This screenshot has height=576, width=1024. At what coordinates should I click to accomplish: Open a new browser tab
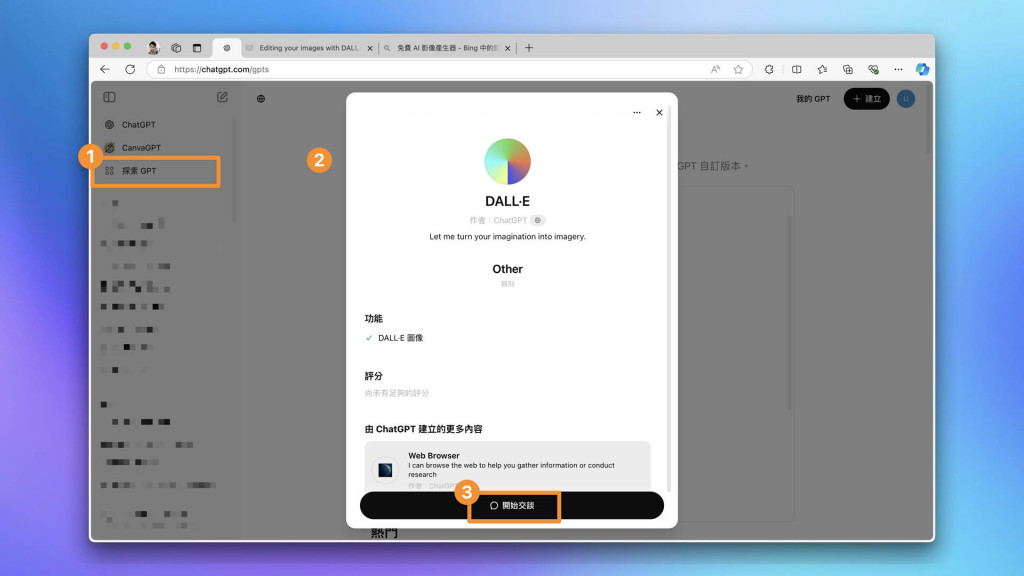529,48
